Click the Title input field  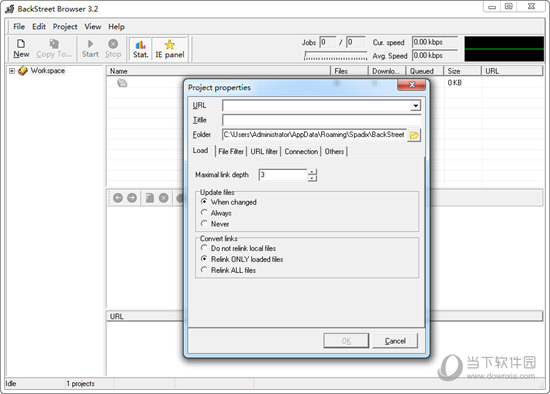tap(321, 120)
